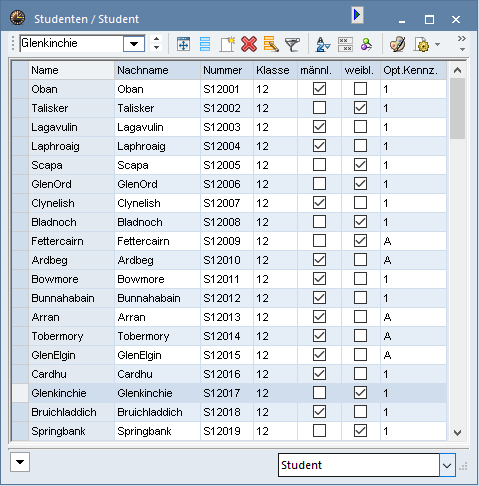Click the männl. column header
This screenshot has width=479, height=486.
point(319,70)
